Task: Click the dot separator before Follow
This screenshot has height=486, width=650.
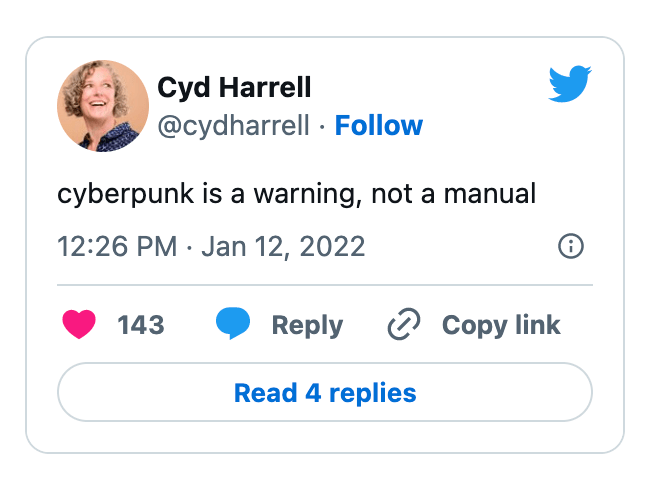Action: (322, 126)
